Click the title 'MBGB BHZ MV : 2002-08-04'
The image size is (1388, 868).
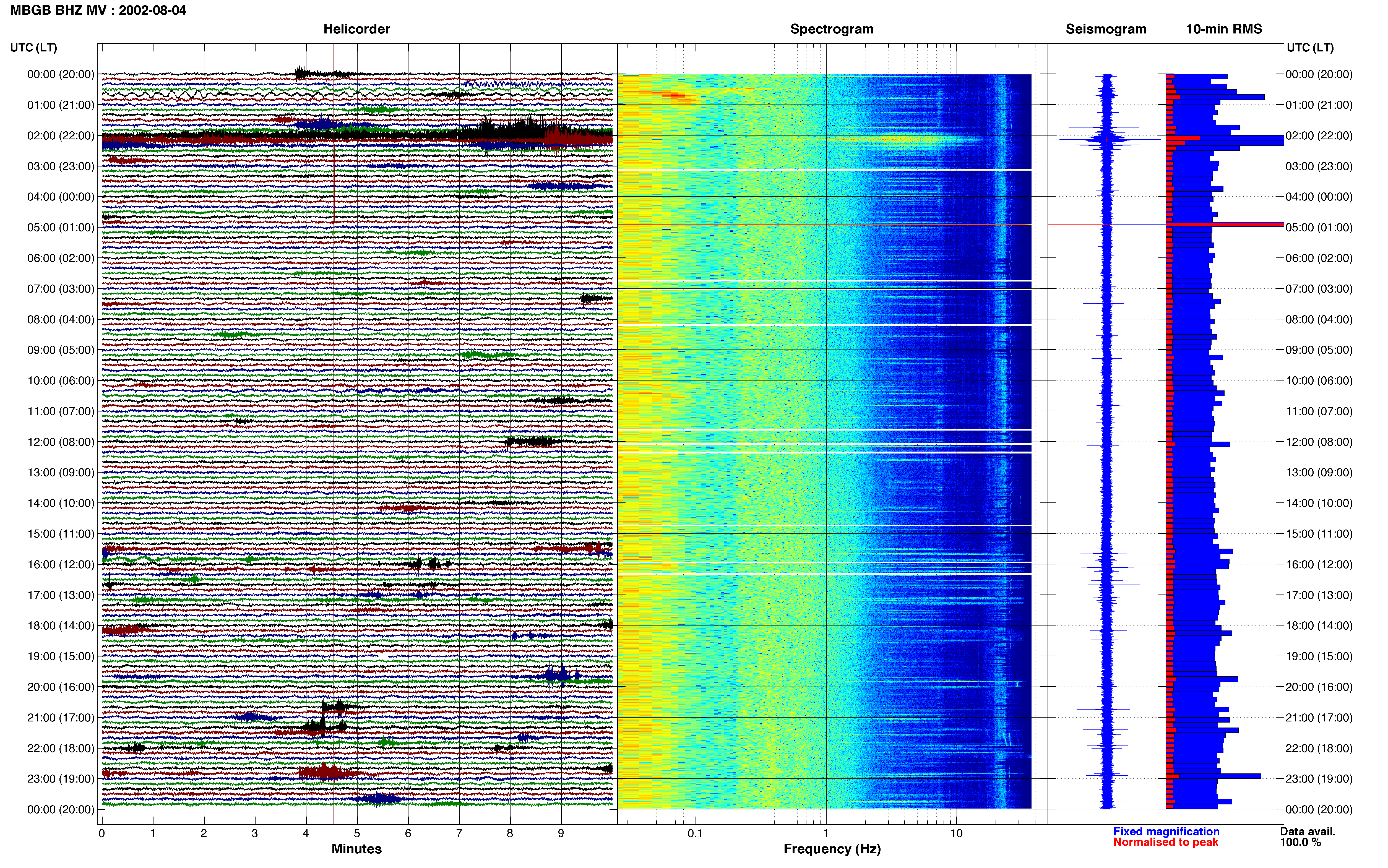(x=98, y=10)
